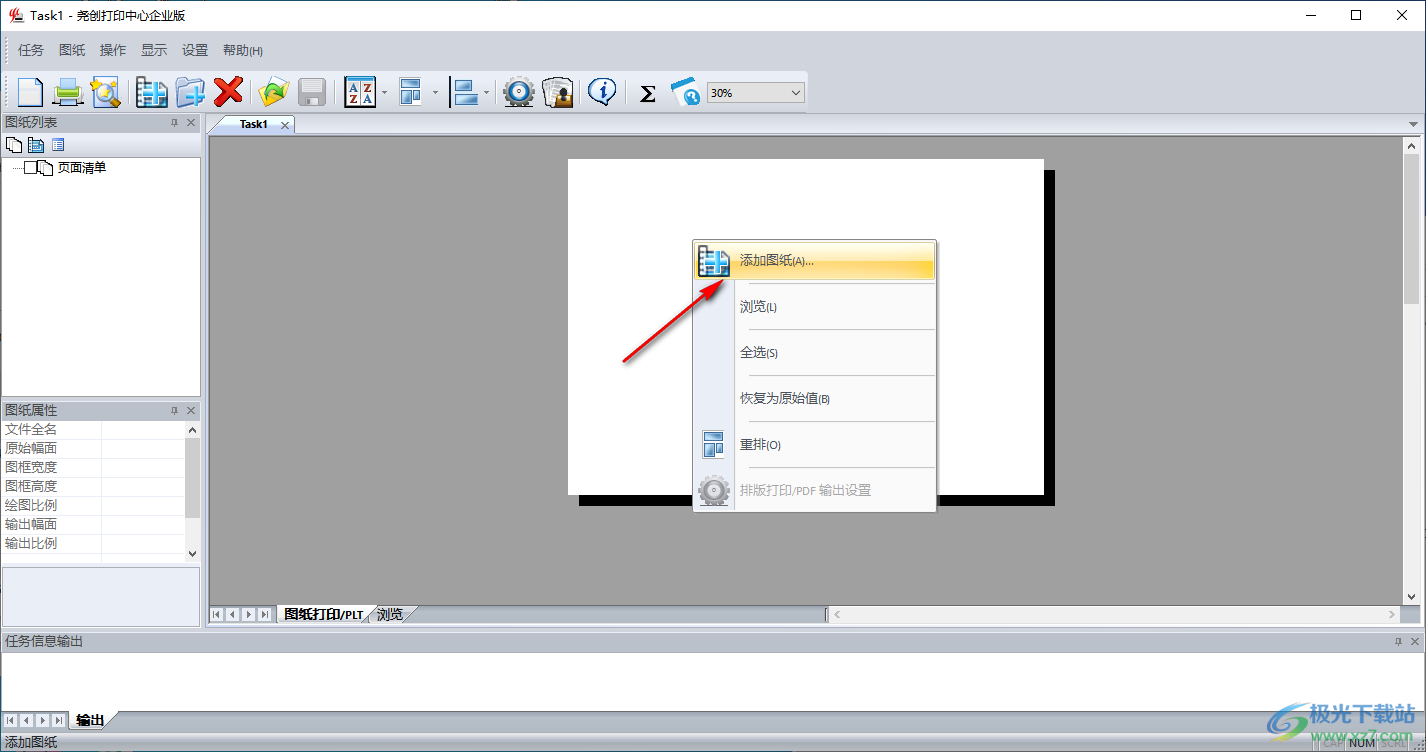Expand the A-Z sort dropdown arrow
Screen dimensions: 1426x752
[x=384, y=93]
